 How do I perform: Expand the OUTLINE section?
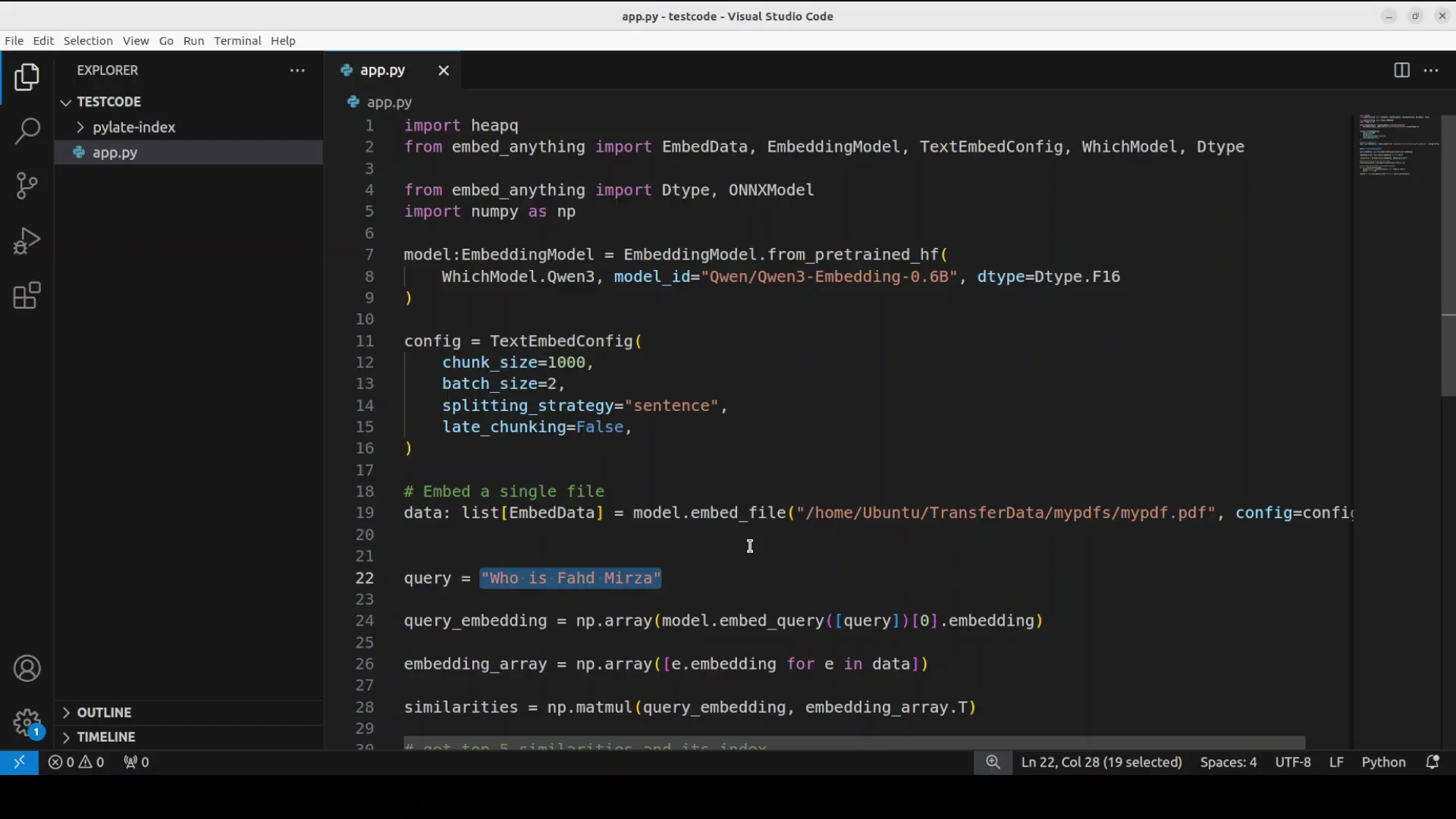click(104, 713)
